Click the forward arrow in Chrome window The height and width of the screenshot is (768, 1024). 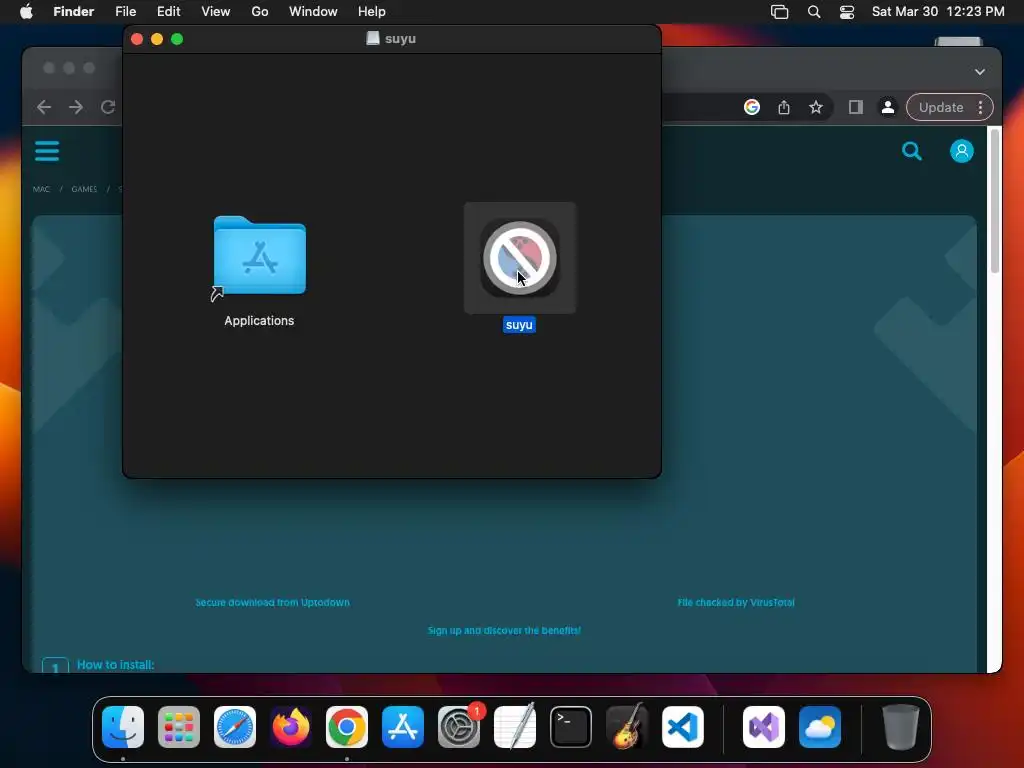(x=76, y=107)
